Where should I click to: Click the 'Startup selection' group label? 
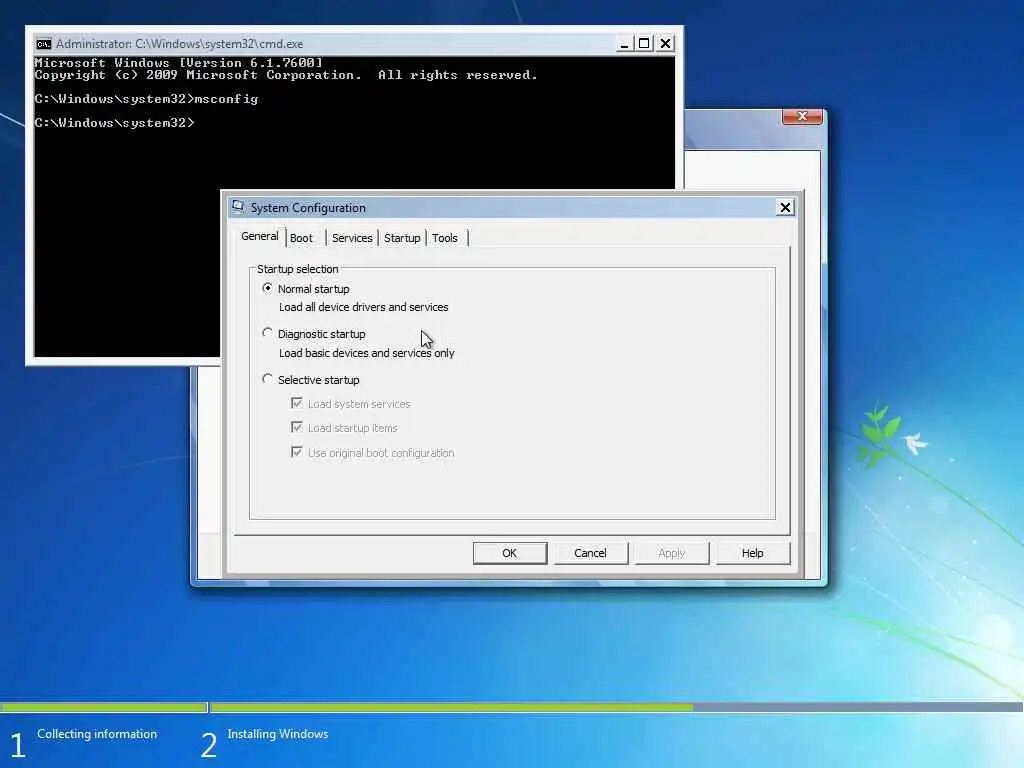coord(297,269)
